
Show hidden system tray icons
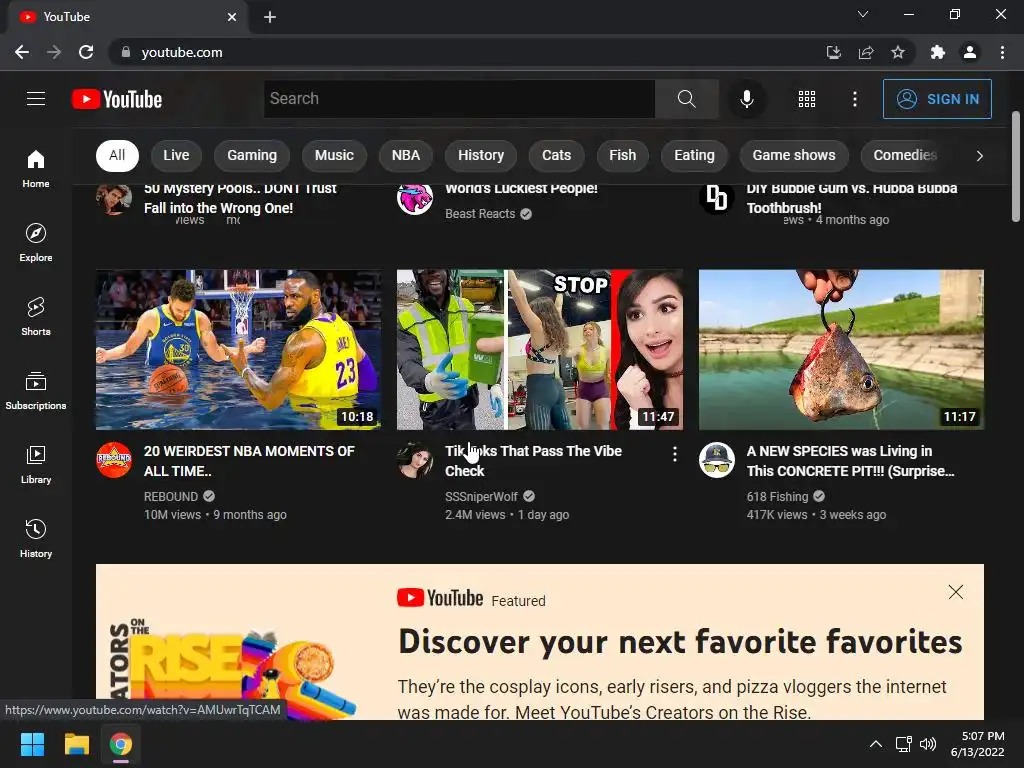coord(876,744)
